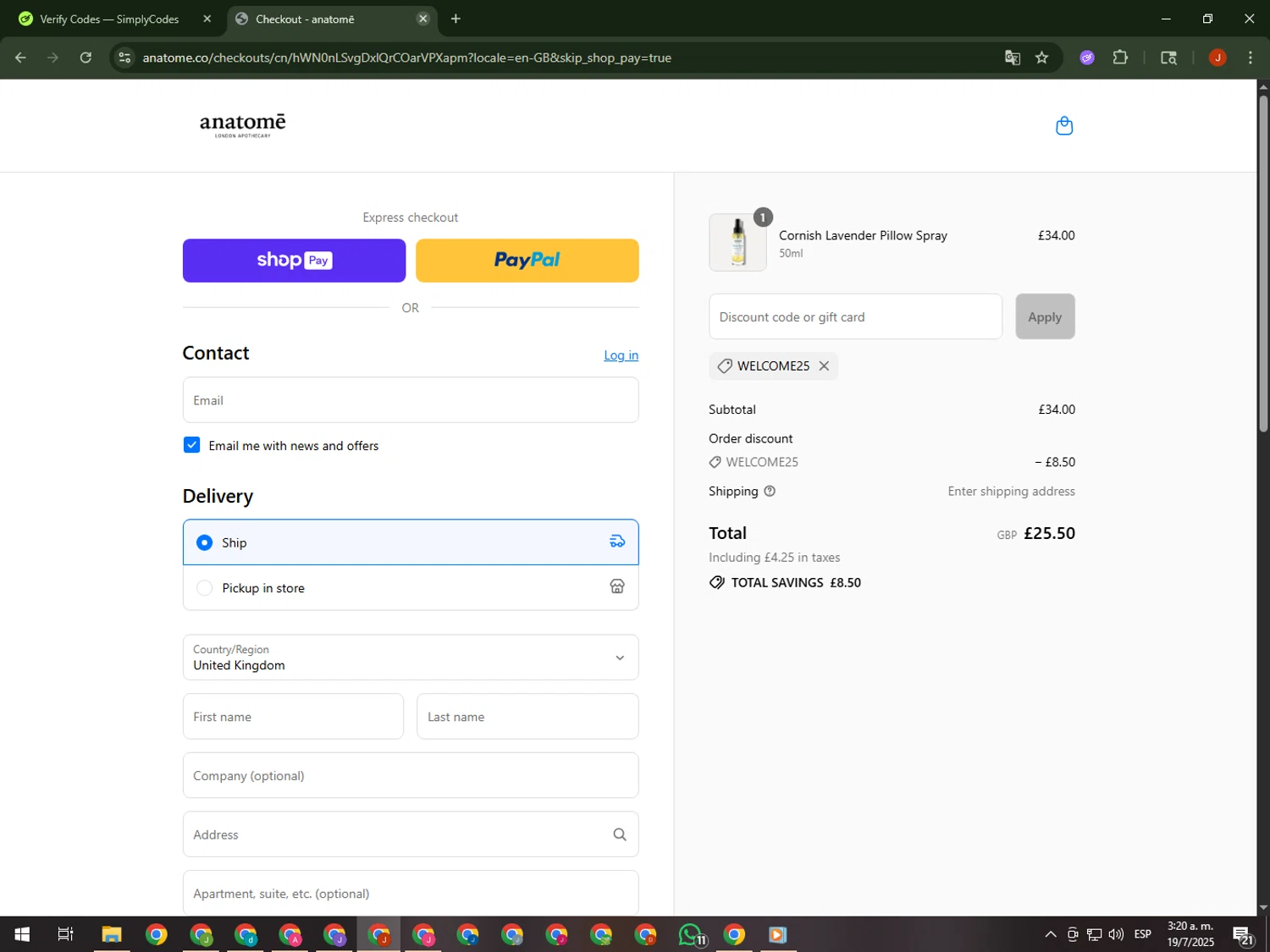Image resolution: width=1270 pixels, height=952 pixels.
Task: Open the ESP language indicator in tray
Action: pos(1142,934)
